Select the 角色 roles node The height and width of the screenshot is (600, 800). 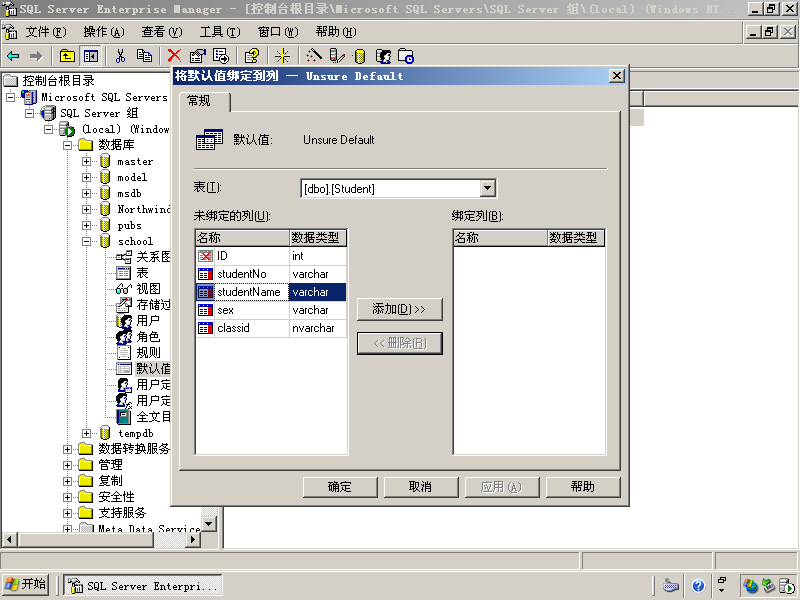[148, 337]
